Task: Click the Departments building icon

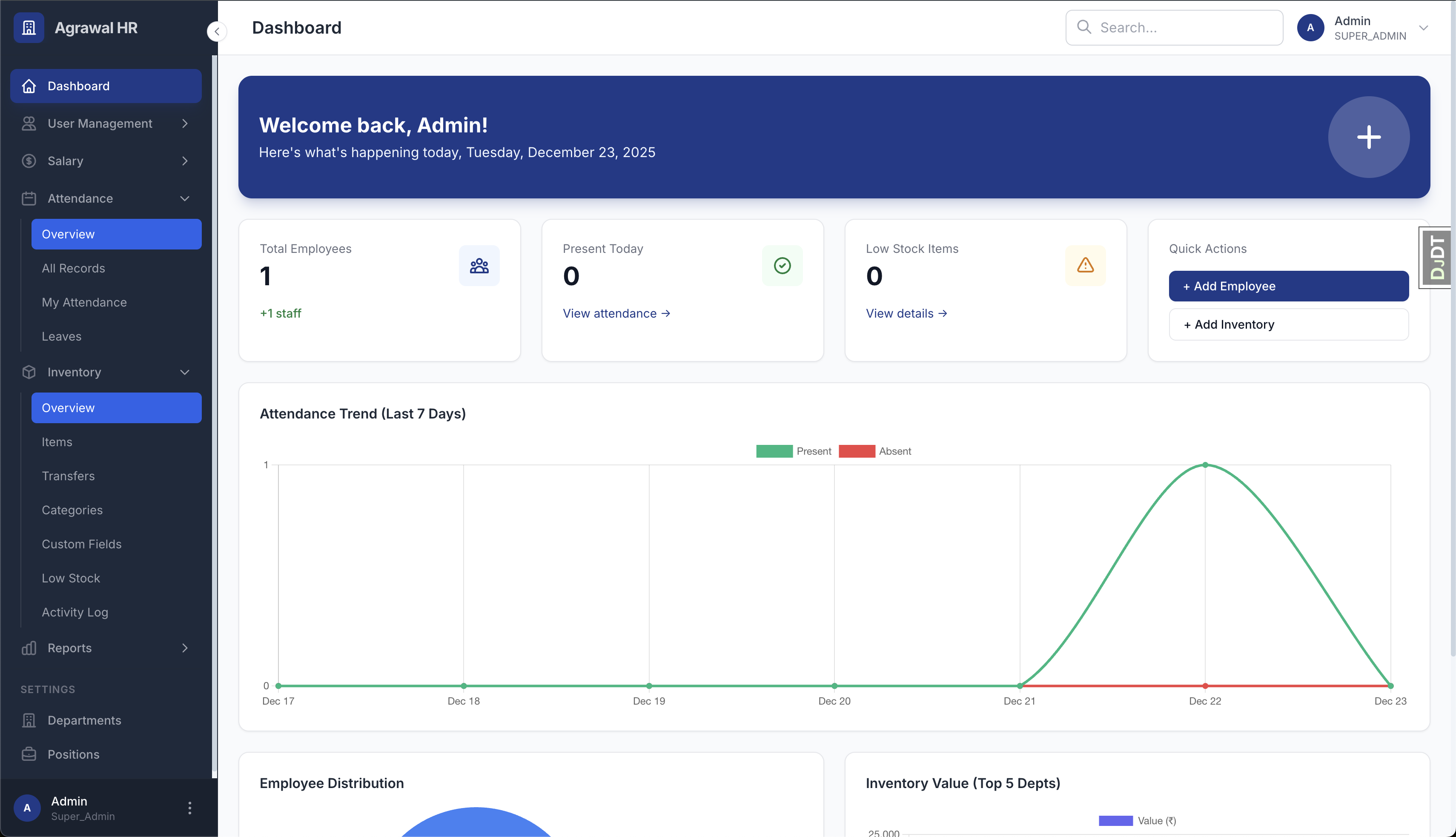Action: 29,720
